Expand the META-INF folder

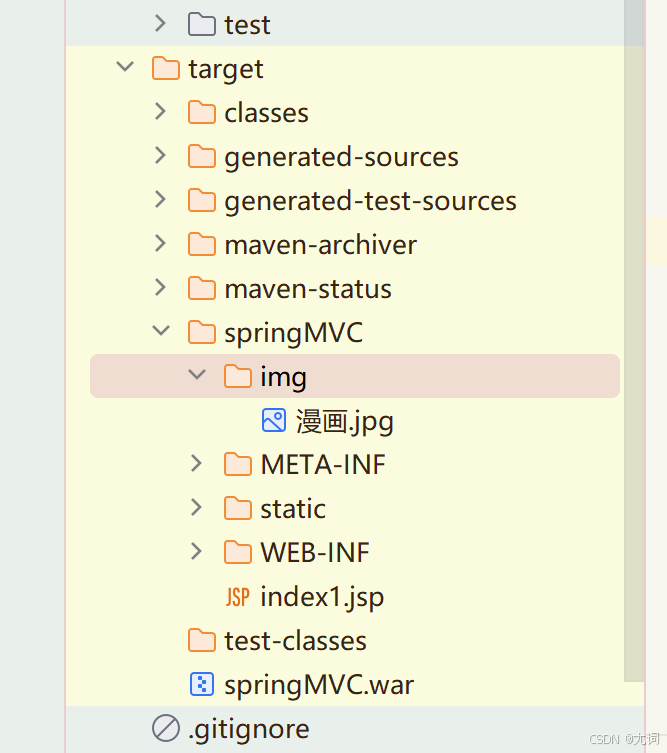tap(196, 463)
